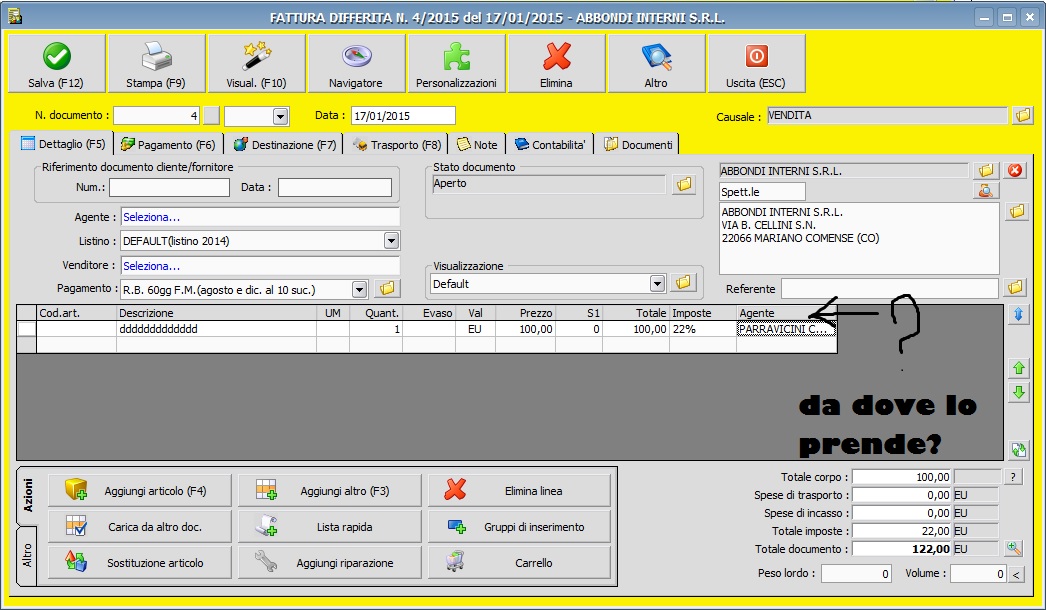Select the Altro vertical tab
Image resolution: width=1046 pixels, height=610 pixels.
27,555
